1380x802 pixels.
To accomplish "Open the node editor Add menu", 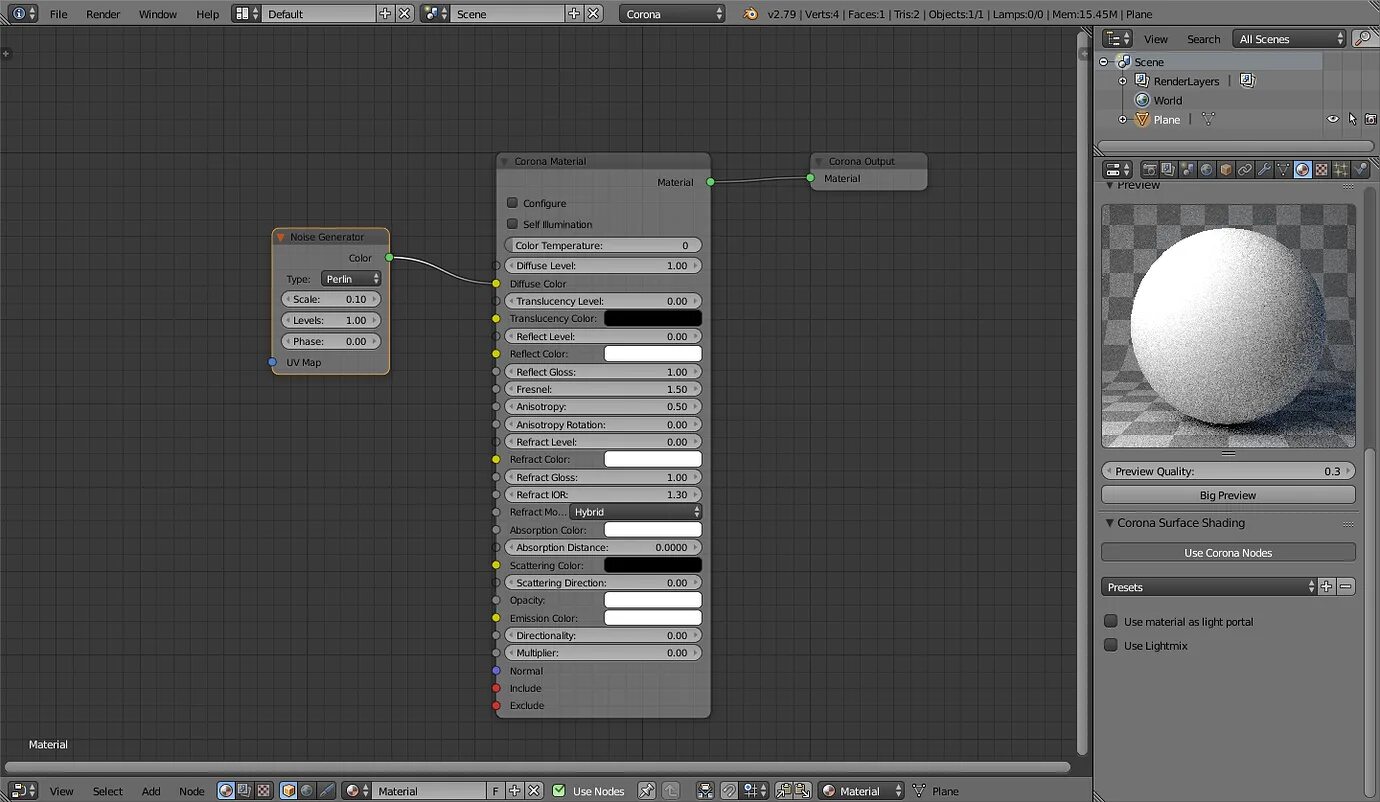I will point(151,791).
